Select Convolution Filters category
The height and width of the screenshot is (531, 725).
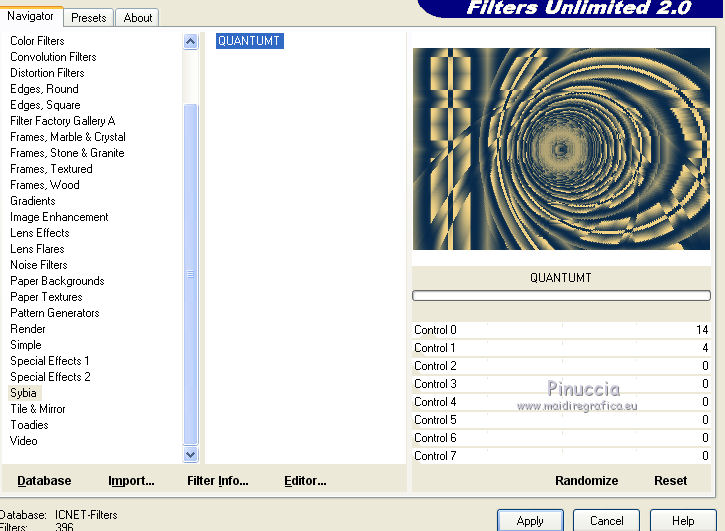[x=53, y=57]
